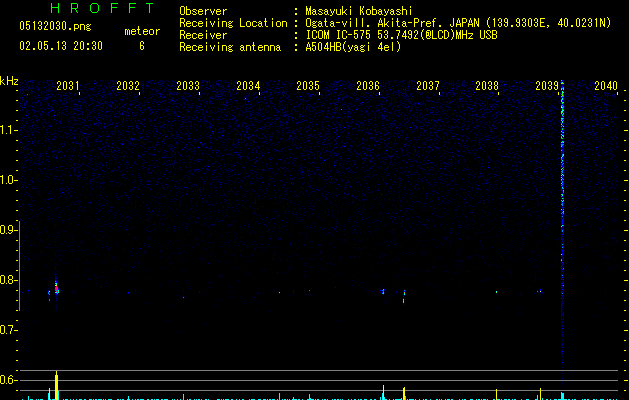
Task: Click the meteor count value 6
Action: tap(142, 46)
